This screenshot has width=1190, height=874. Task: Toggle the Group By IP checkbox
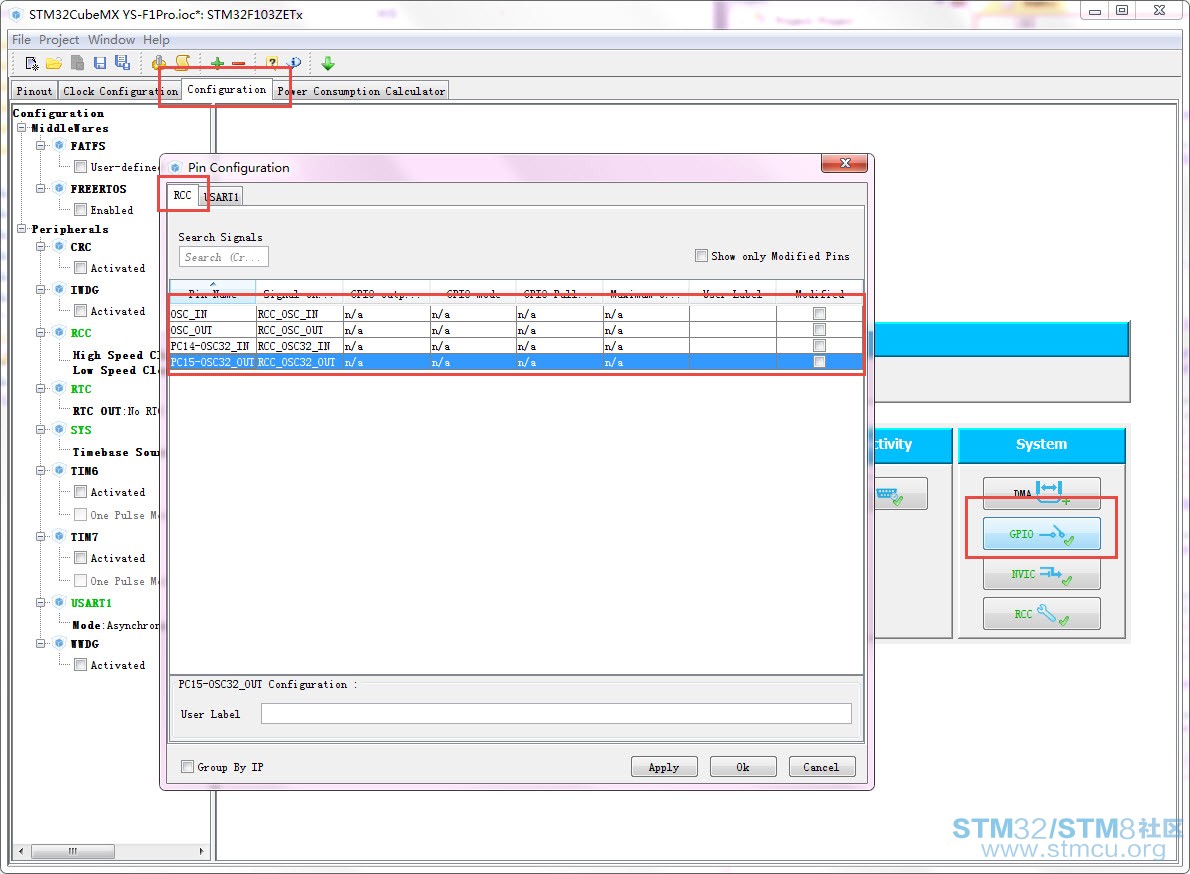tap(187, 767)
